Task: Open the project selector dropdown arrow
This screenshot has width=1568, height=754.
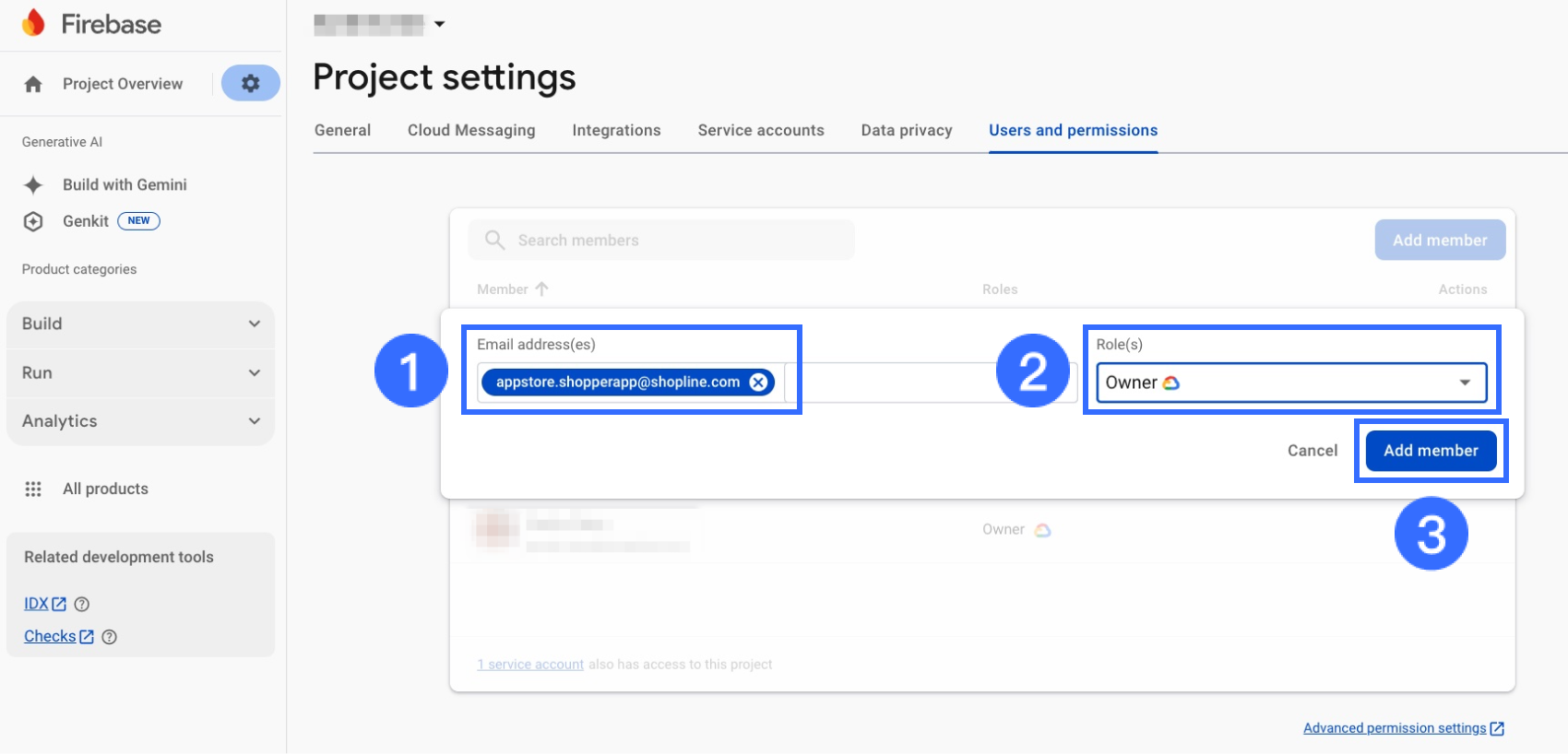Action: tap(440, 24)
